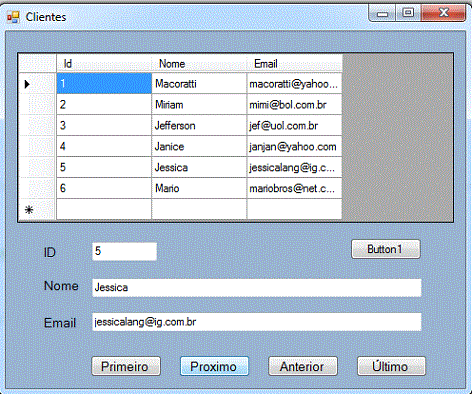
Task: Sort by the Id column header
Action: pyautogui.click(x=104, y=63)
